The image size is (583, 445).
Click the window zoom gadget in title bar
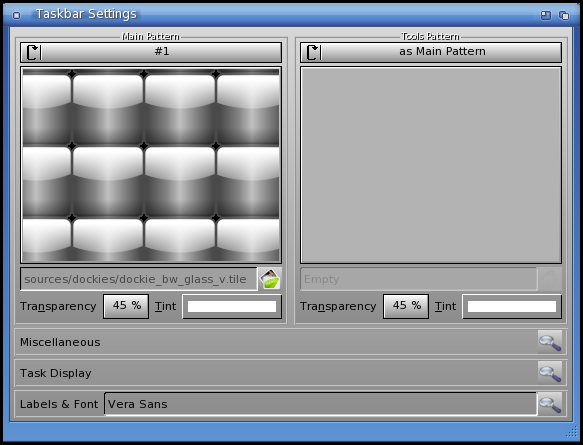point(545,15)
